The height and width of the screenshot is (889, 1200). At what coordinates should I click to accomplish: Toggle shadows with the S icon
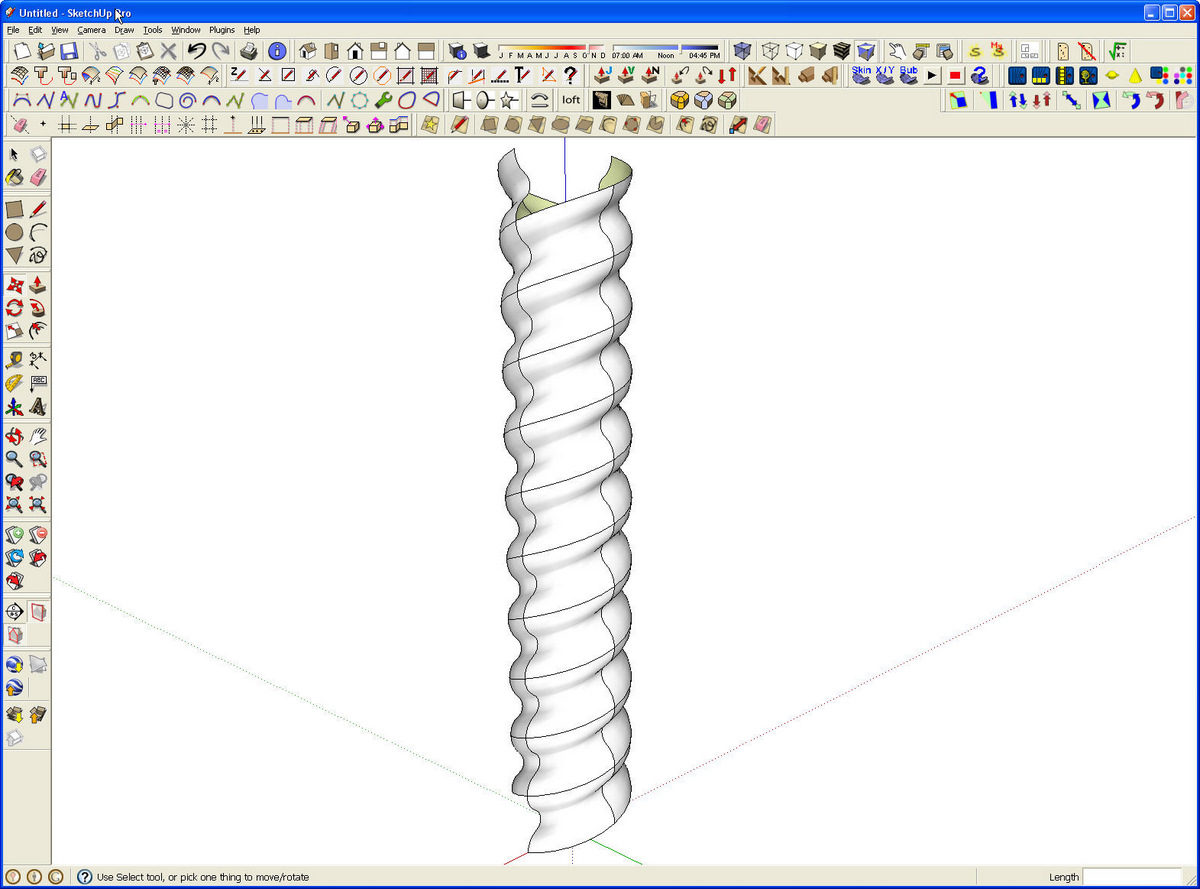coord(975,50)
